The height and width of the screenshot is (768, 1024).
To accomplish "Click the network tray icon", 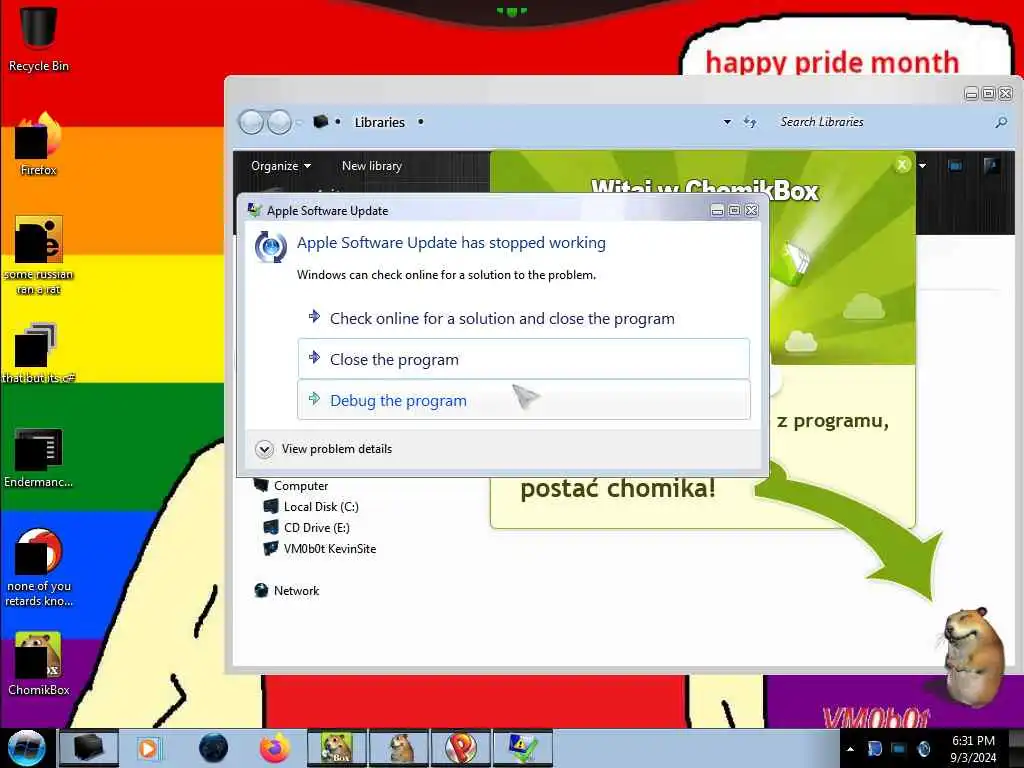I will tap(899, 749).
